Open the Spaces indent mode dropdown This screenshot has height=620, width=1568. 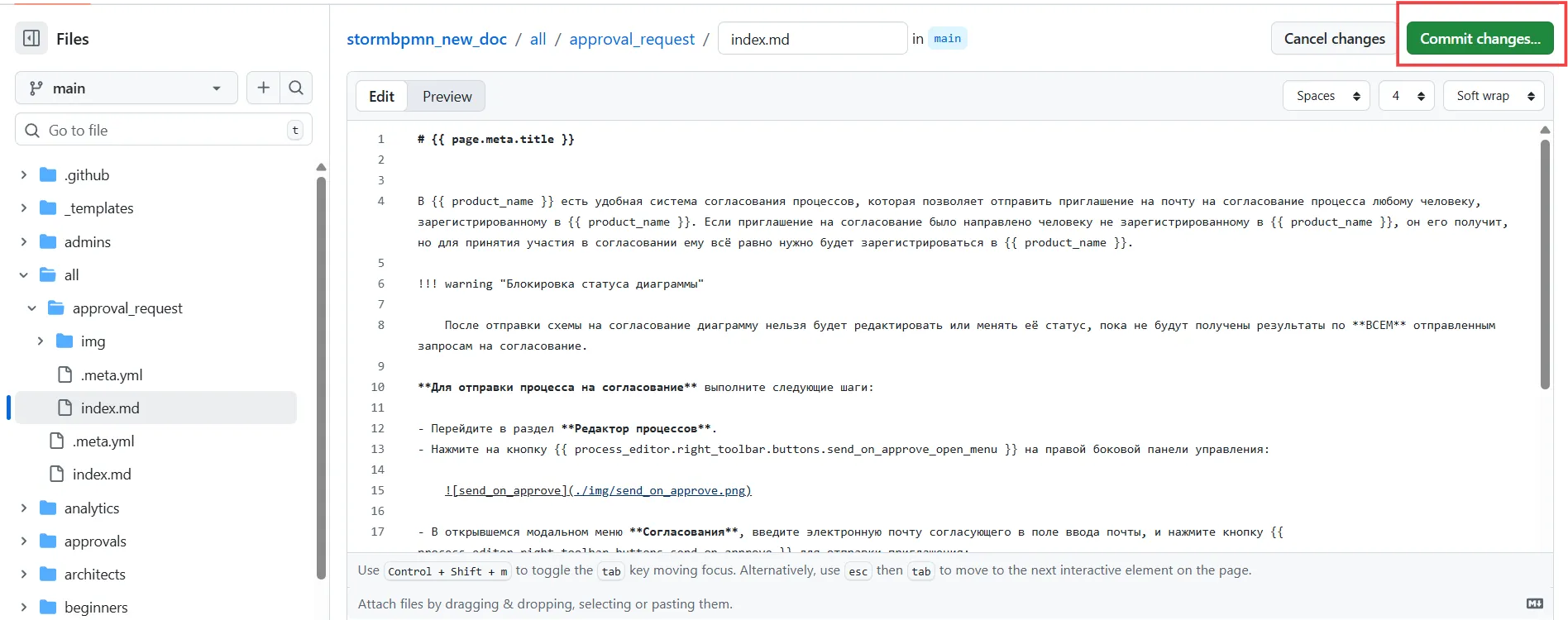tap(1326, 96)
